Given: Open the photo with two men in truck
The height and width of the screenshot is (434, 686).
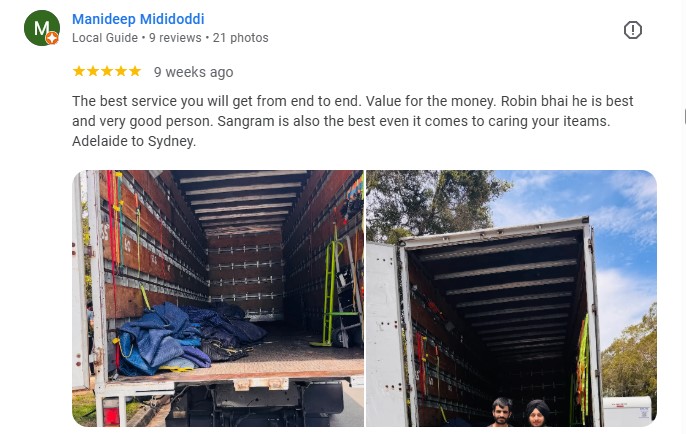Looking at the screenshot, I should tap(511, 298).
